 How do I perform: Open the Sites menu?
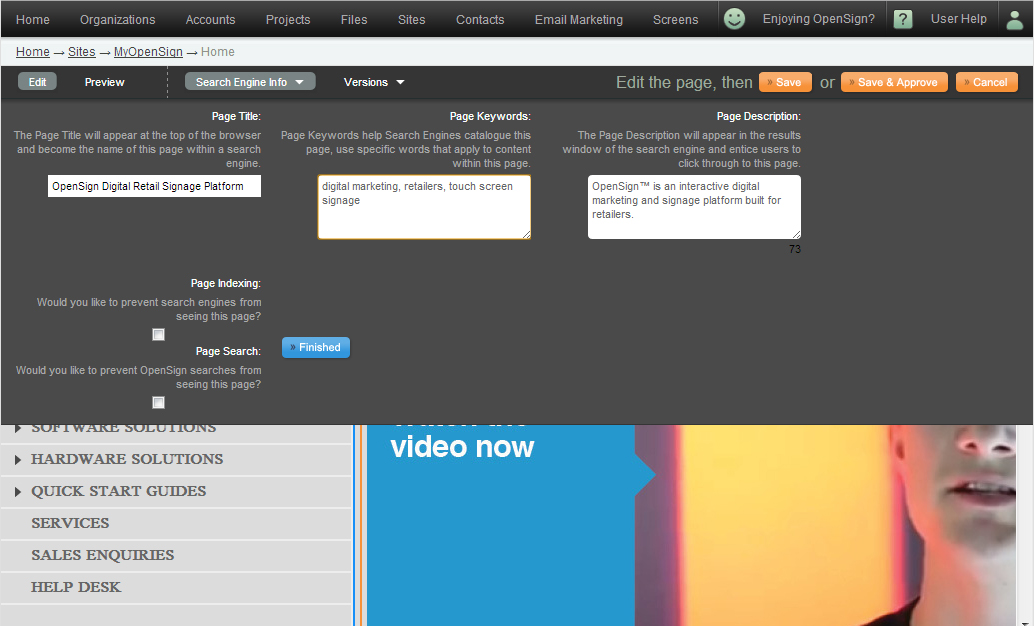[x=411, y=19]
